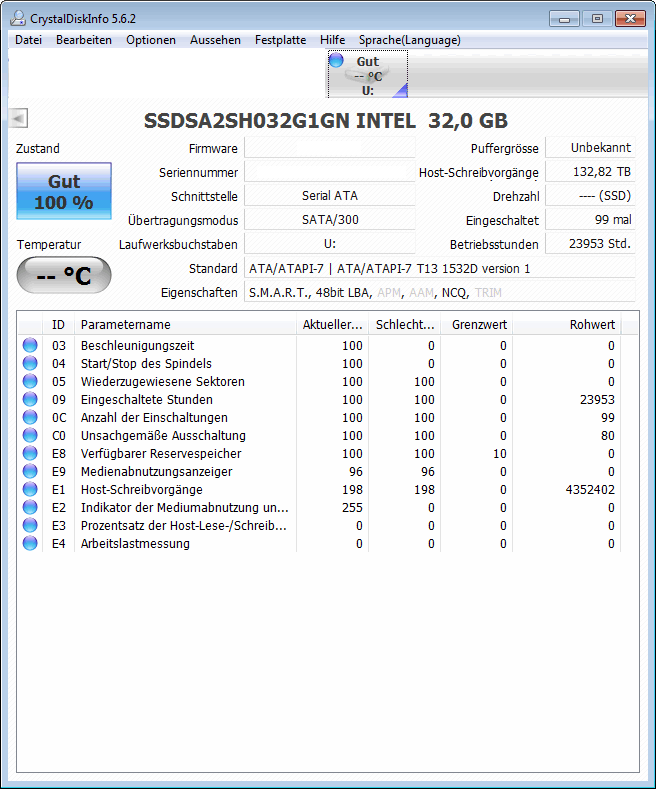Minimize the CrystalDiskInfo window
This screenshot has height=789, width=656.
click(x=564, y=19)
